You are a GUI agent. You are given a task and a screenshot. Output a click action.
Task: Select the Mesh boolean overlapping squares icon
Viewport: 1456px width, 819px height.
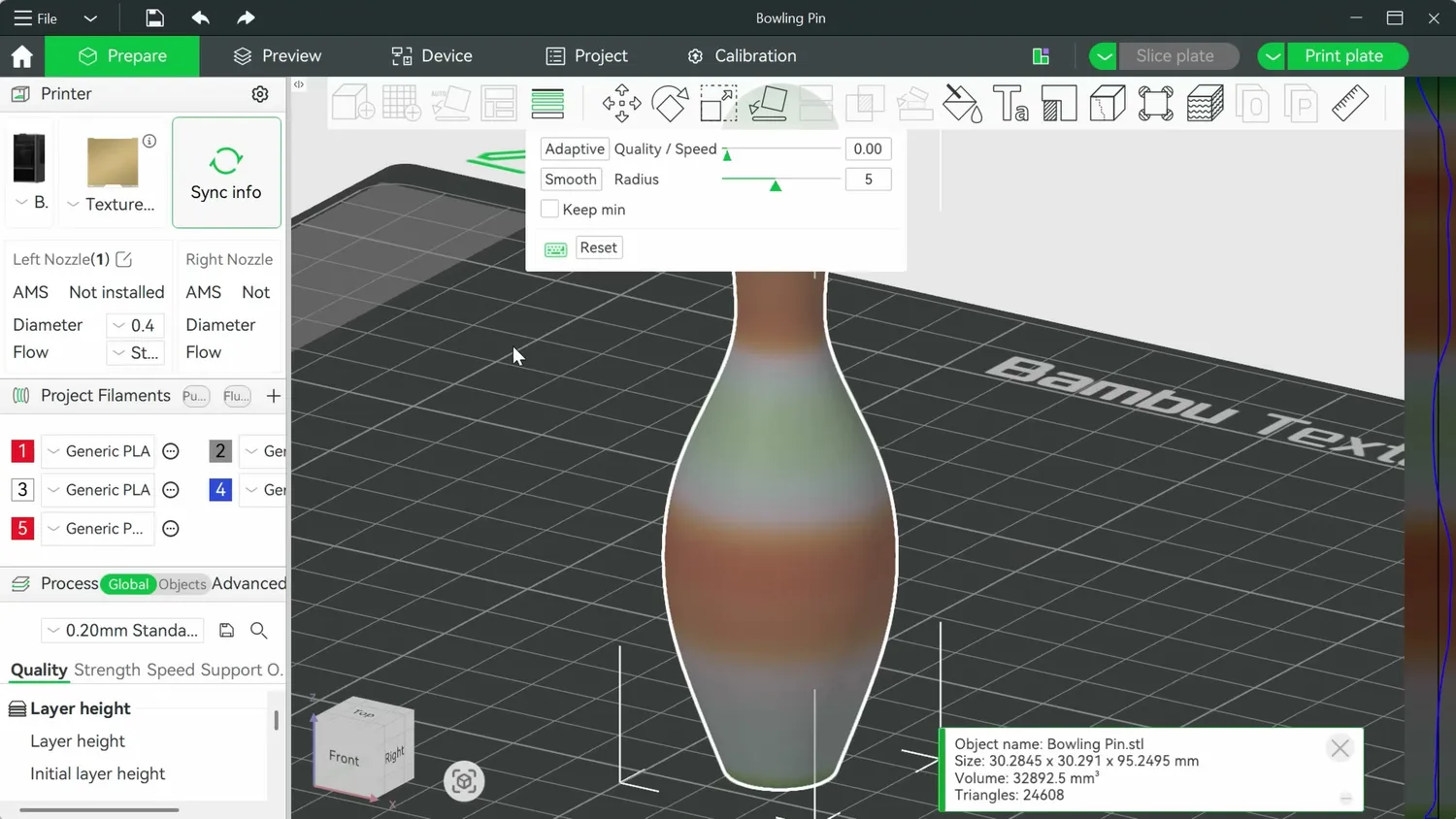(865, 103)
